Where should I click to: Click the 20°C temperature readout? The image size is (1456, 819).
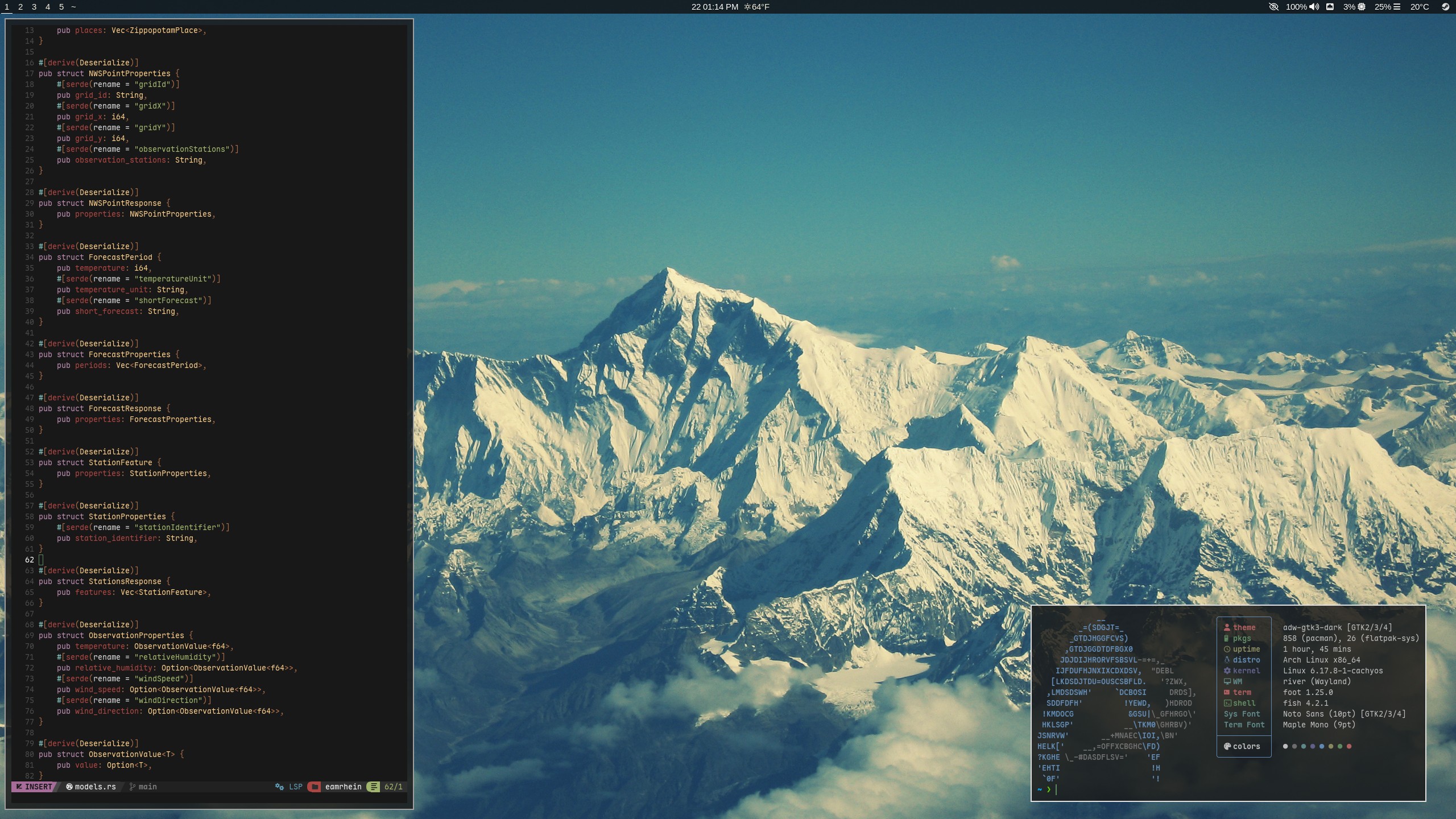pos(1419,7)
